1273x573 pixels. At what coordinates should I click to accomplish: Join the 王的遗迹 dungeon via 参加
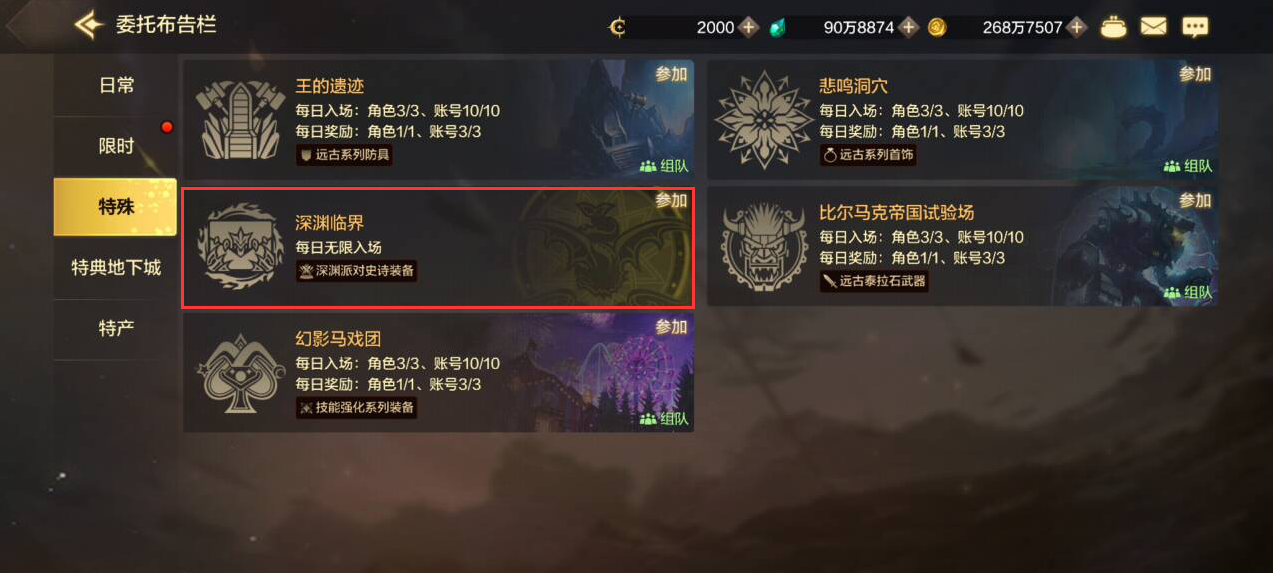pyautogui.click(x=671, y=74)
